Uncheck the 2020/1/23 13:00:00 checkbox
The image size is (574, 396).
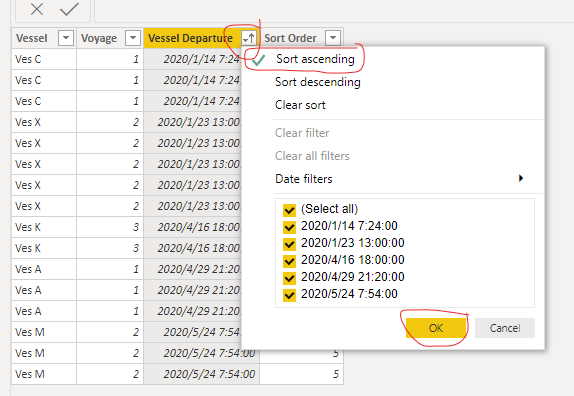pos(289,244)
